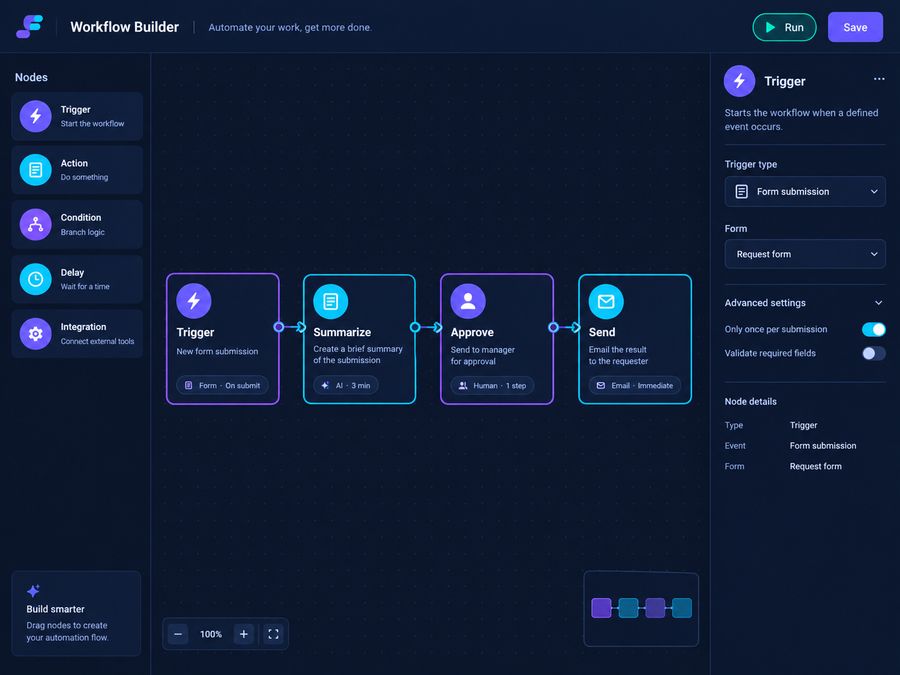Zoom in with the plus button

(244, 634)
